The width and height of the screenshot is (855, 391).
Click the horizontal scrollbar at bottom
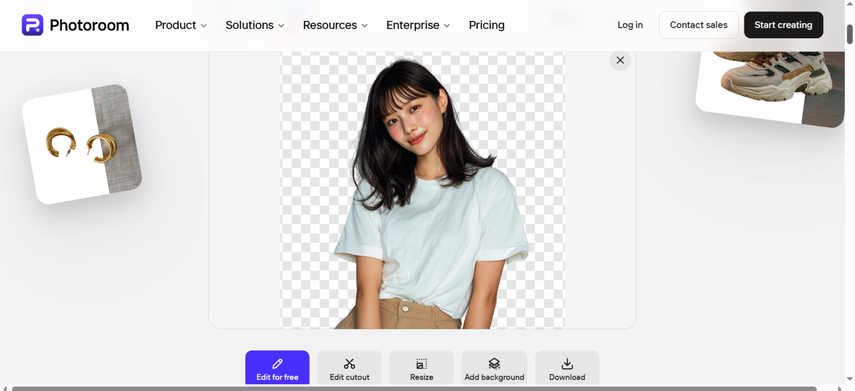(414, 388)
